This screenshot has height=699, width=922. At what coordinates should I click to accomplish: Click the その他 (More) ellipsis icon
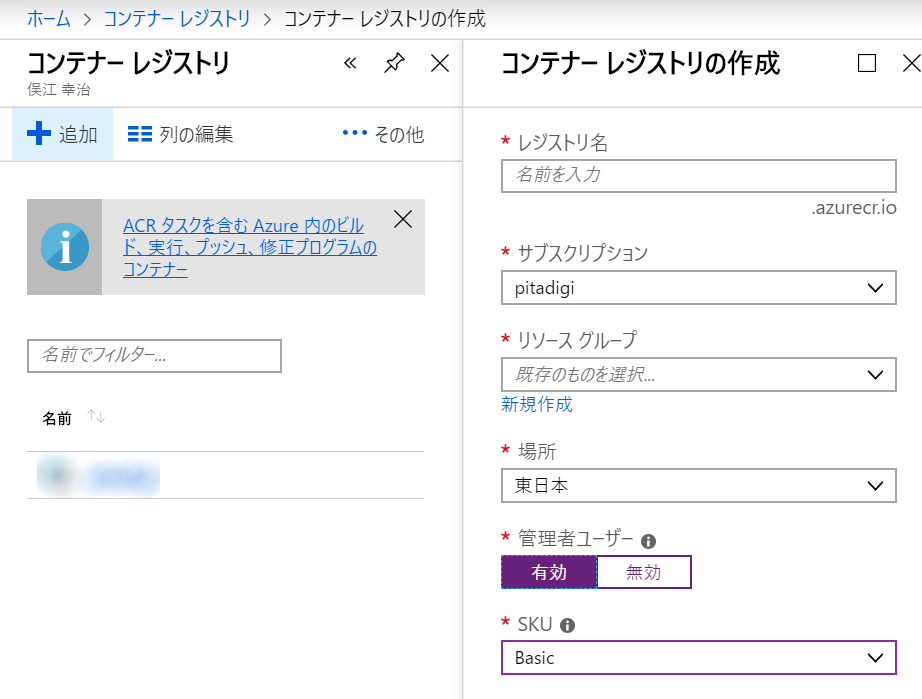pyautogui.click(x=352, y=133)
